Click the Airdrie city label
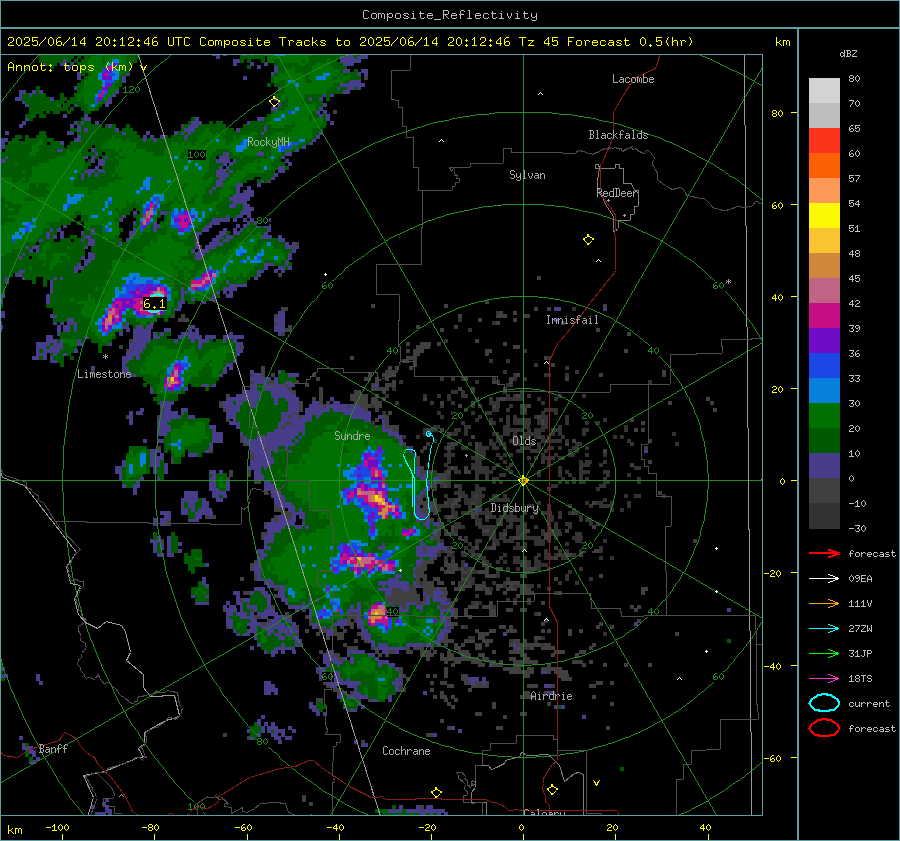 coord(551,696)
